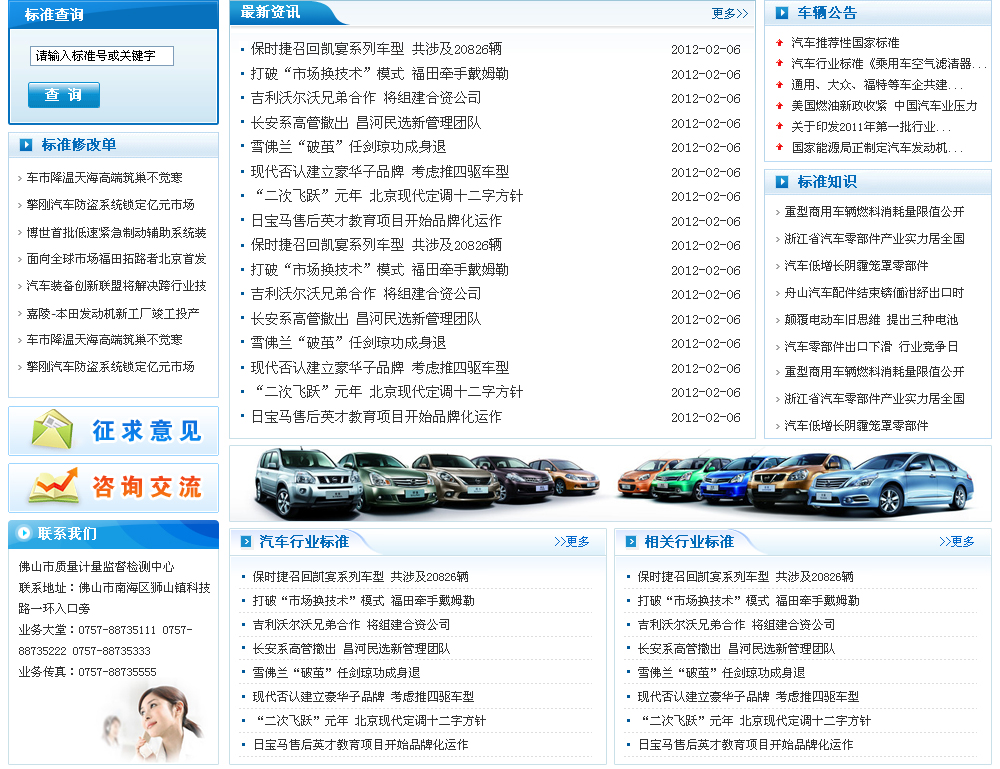Click blue arrow icon beside 车辆公告 heading

click(x=781, y=13)
